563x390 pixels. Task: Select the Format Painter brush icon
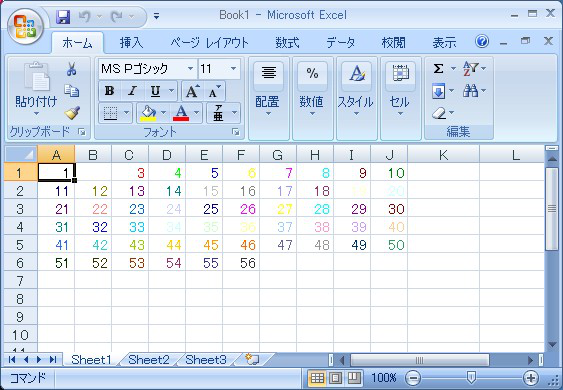click(x=72, y=113)
